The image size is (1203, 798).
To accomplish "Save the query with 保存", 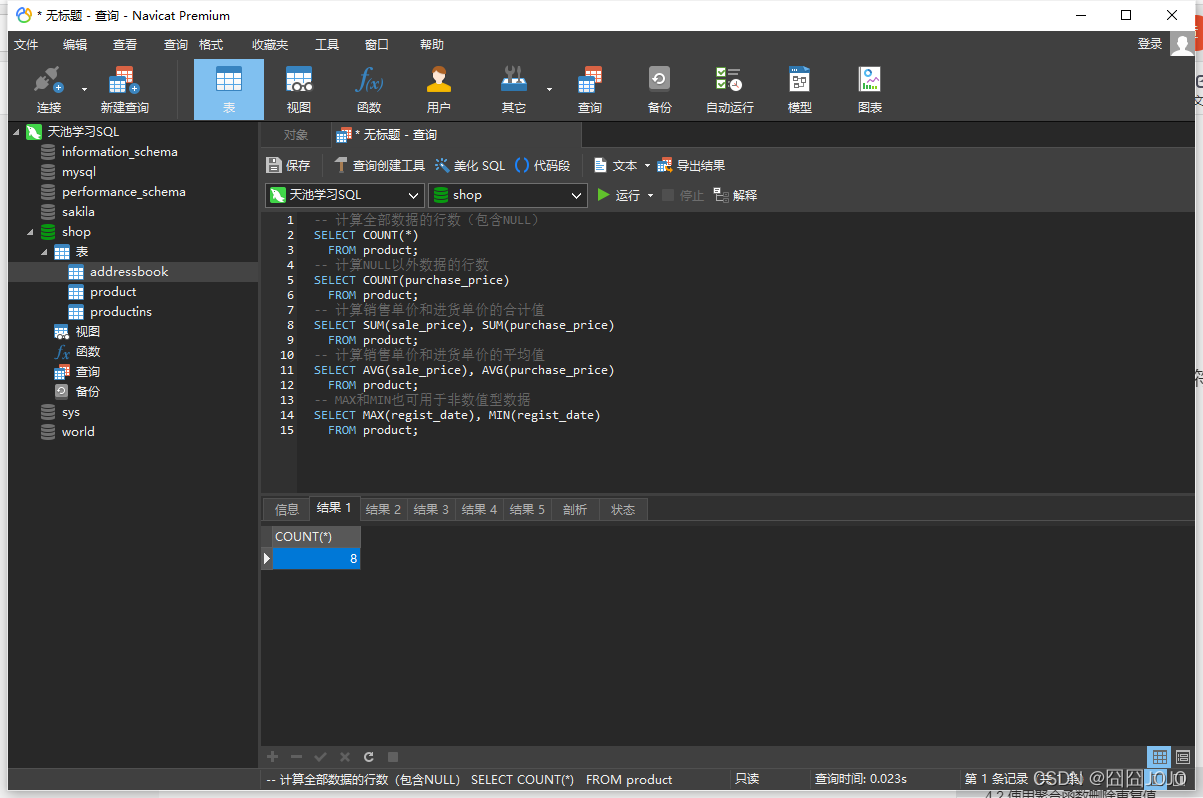I will [x=289, y=165].
